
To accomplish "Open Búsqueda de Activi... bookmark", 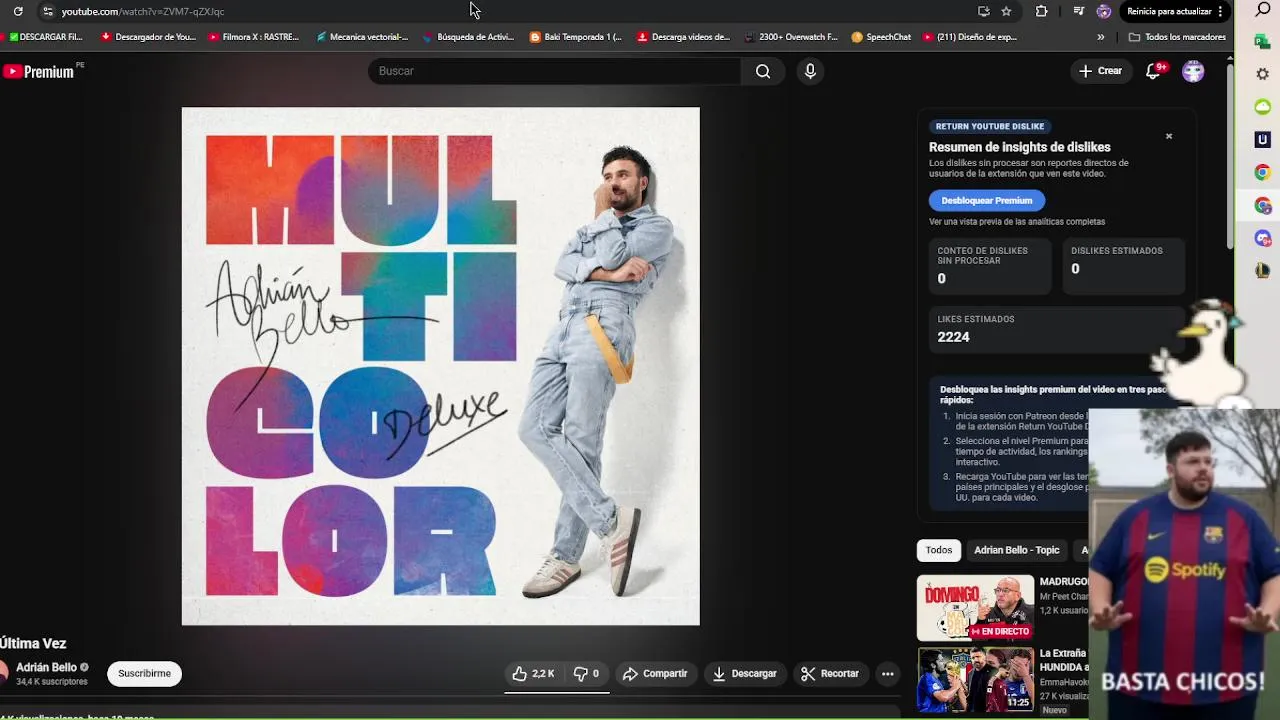I will 468,37.
